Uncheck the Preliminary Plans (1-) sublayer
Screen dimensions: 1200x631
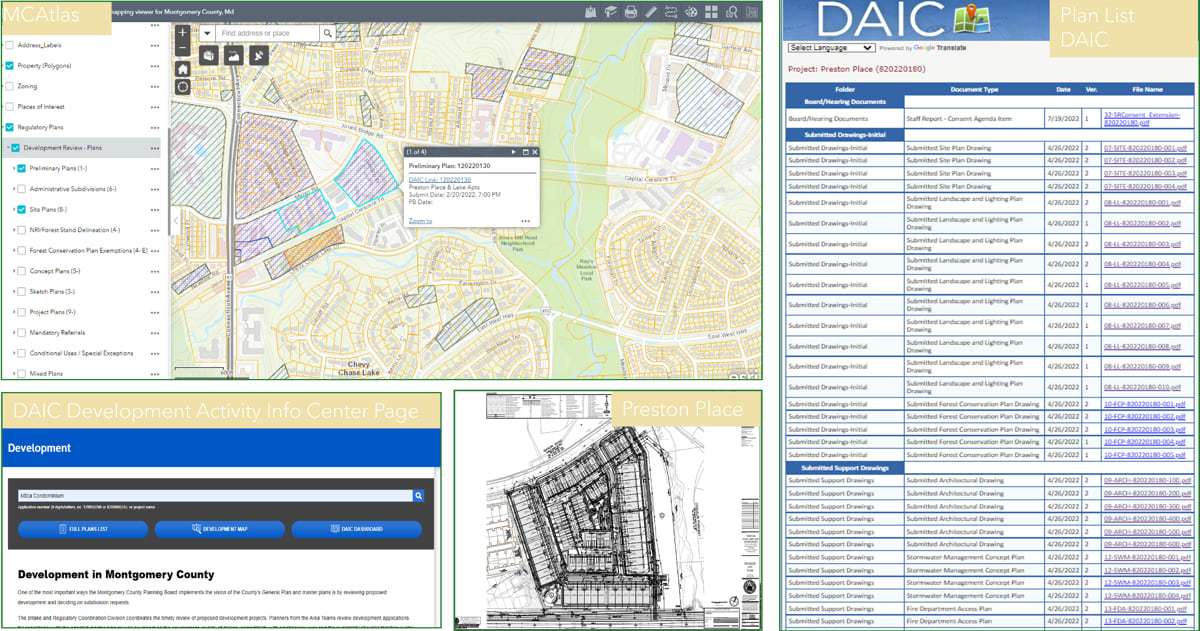tap(22, 168)
